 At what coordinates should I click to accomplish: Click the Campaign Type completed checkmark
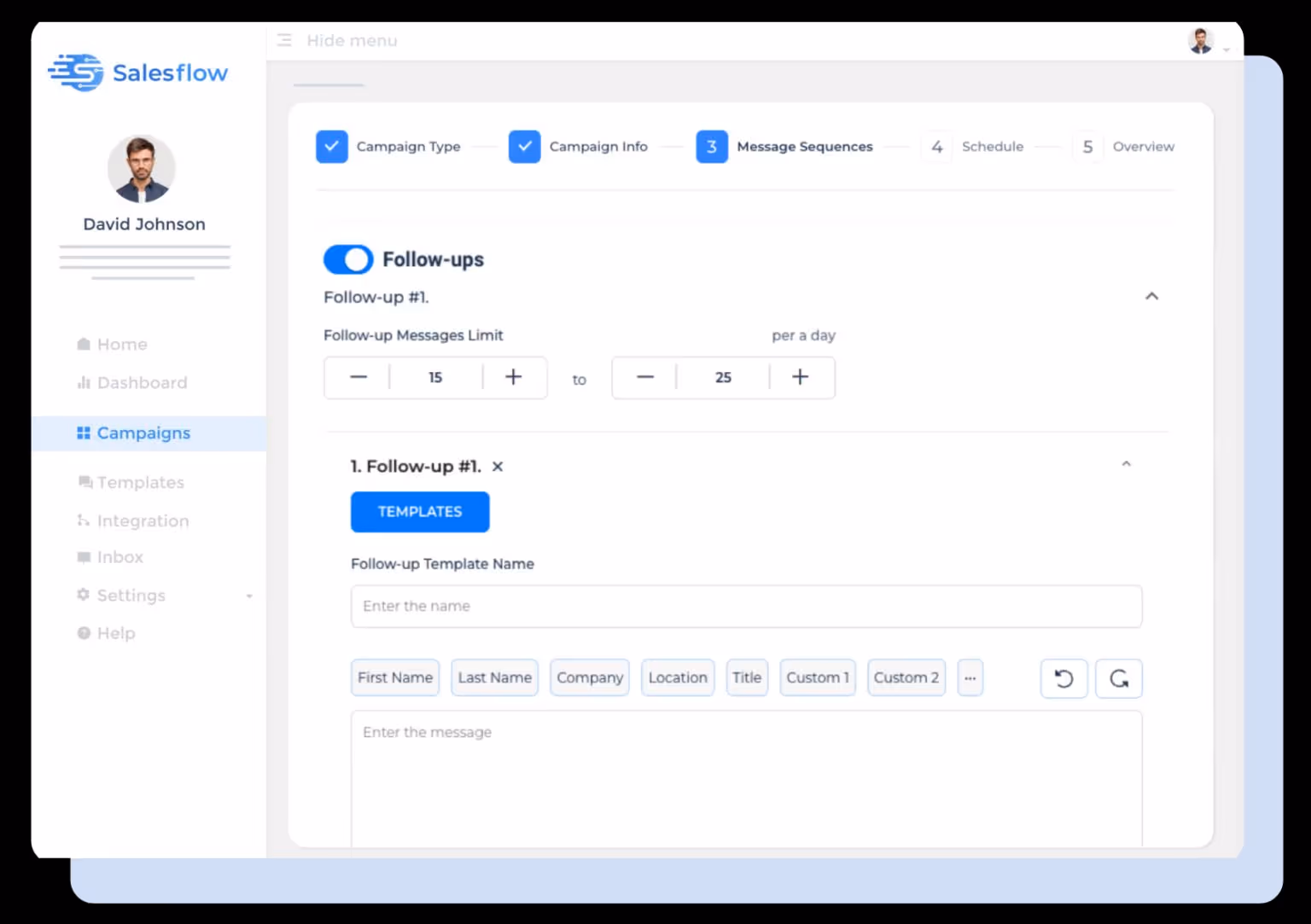click(332, 146)
